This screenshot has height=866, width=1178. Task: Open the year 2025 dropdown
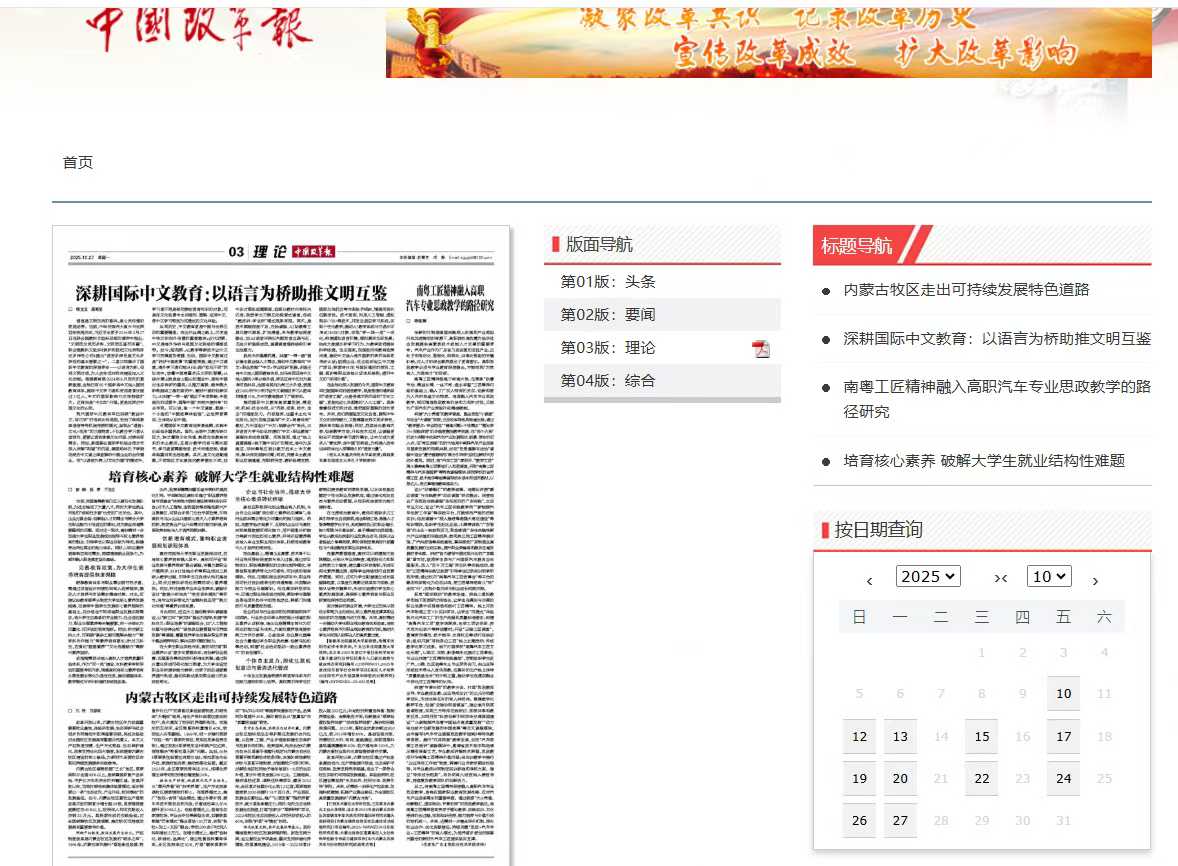928,577
